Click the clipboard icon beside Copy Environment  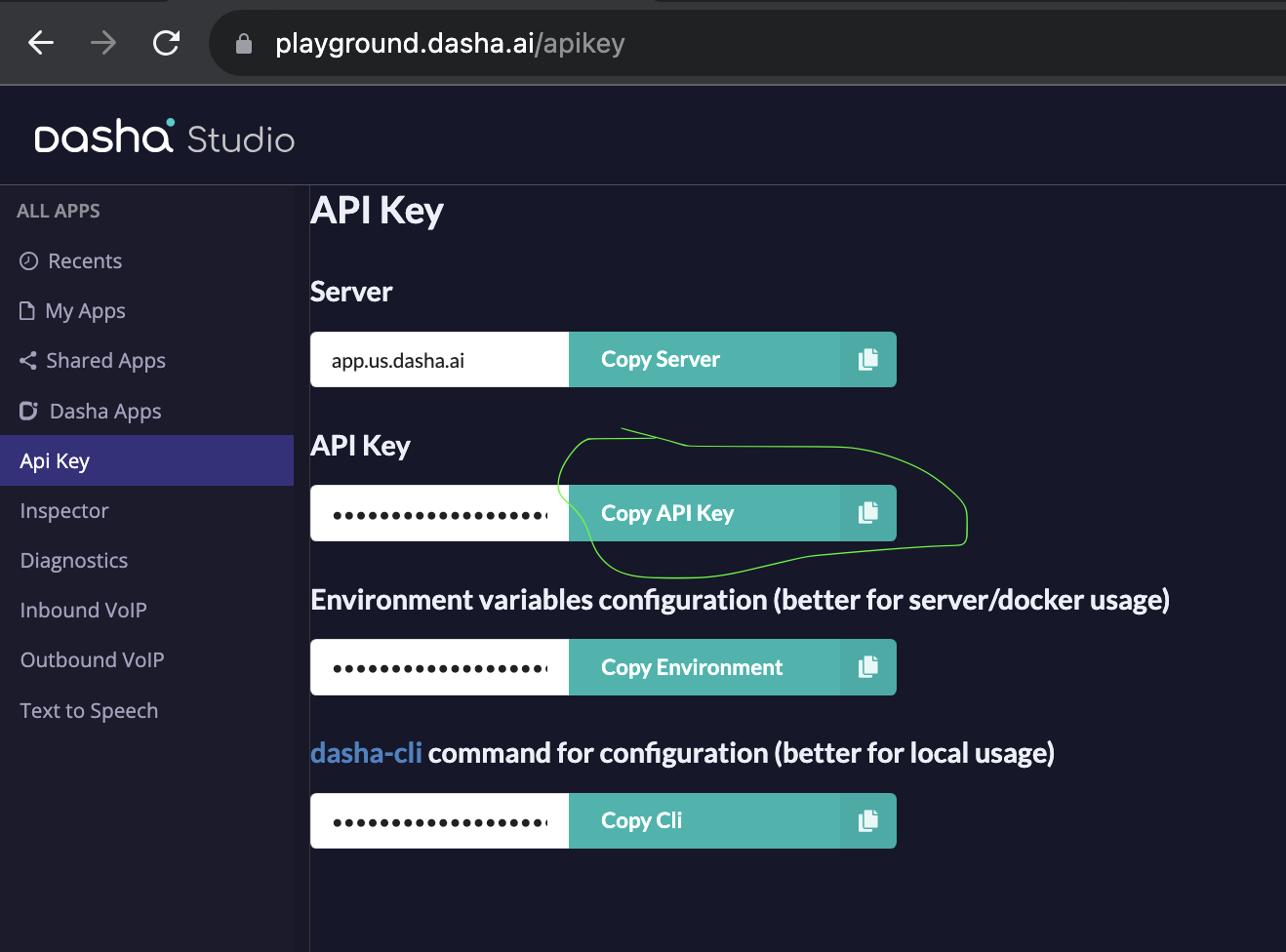point(867,667)
